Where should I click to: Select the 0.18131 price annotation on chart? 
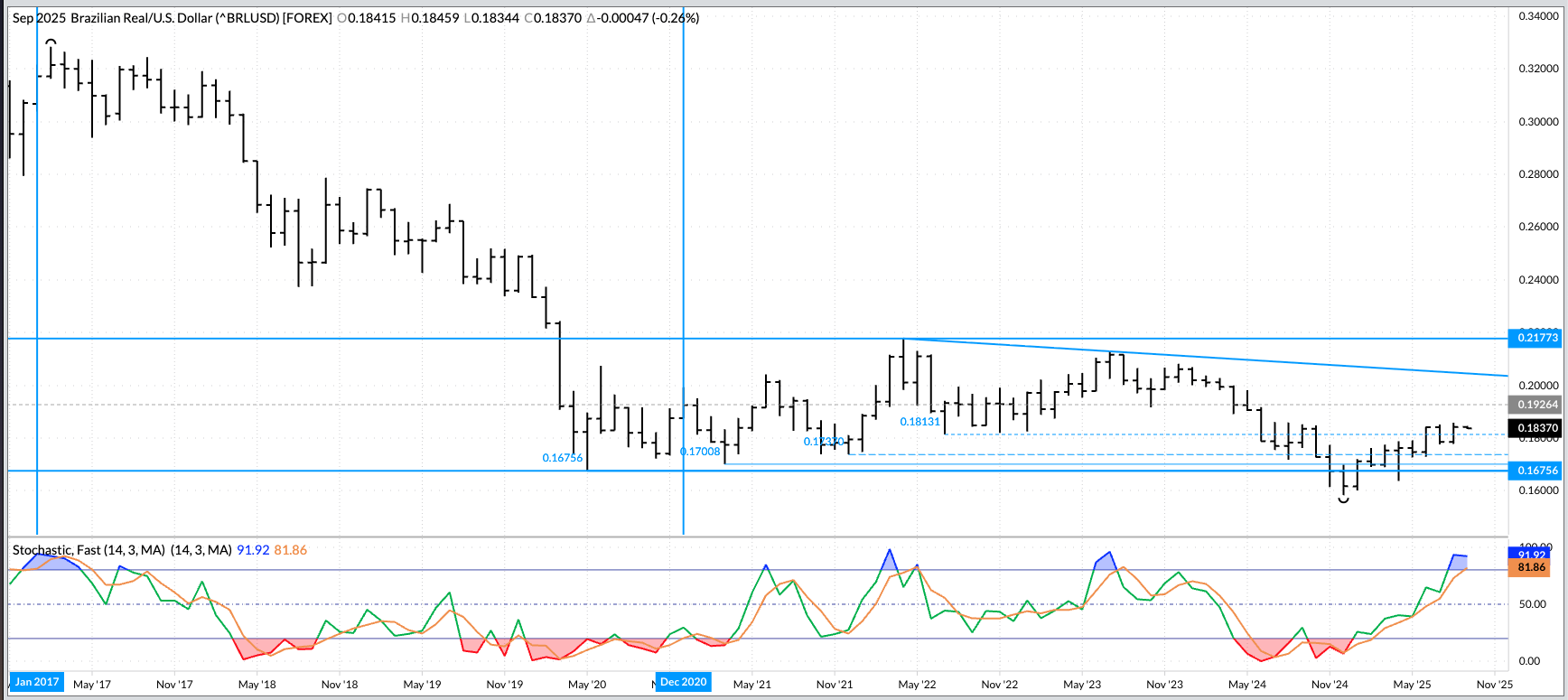919,422
